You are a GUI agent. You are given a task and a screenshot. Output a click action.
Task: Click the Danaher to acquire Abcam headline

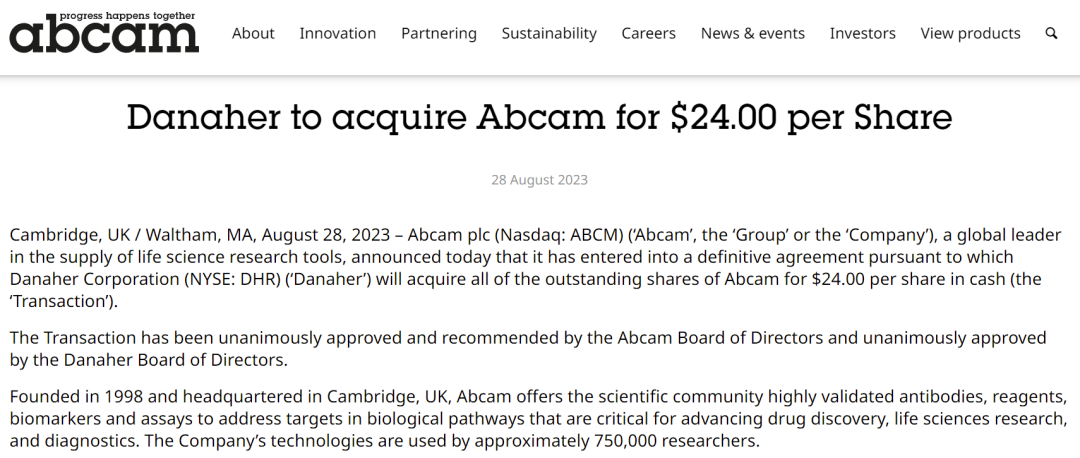pos(540,118)
